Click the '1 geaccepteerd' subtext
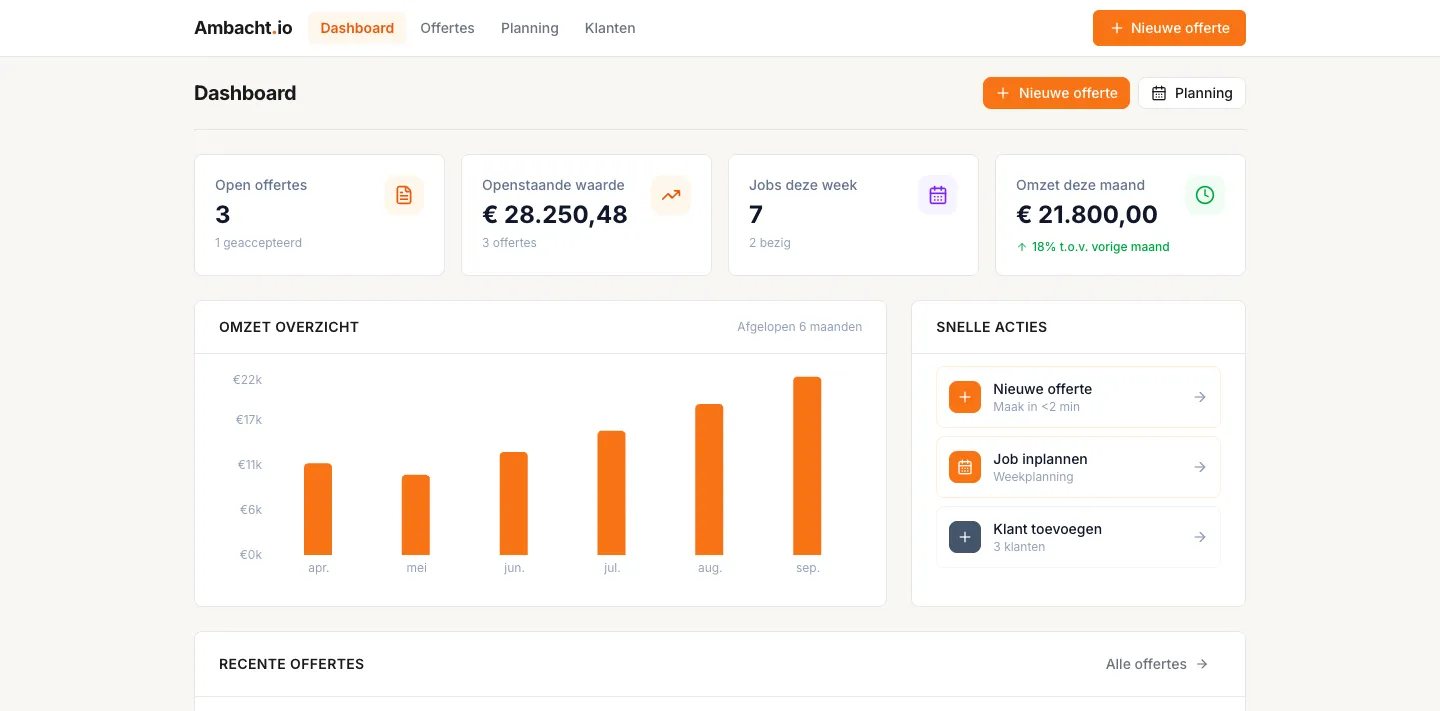Screen dimensions: 1440x711 pos(258,243)
